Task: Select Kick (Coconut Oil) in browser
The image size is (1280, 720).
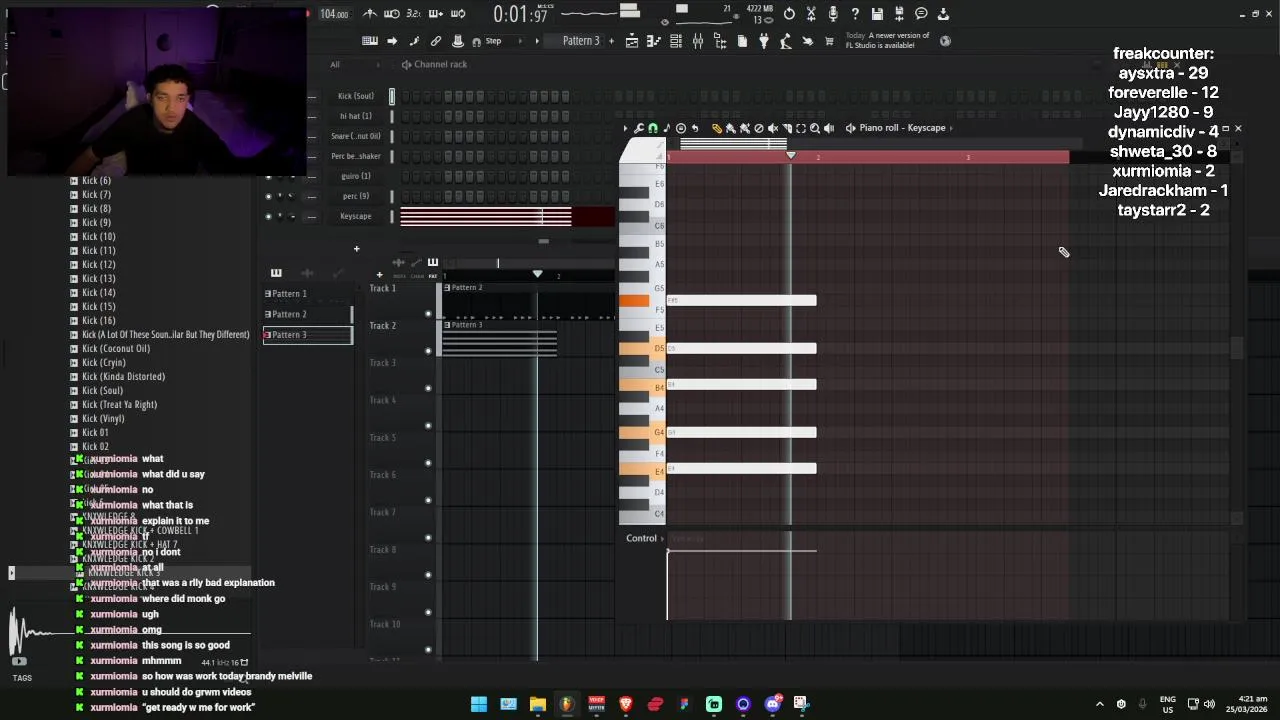Action: [x=116, y=349]
